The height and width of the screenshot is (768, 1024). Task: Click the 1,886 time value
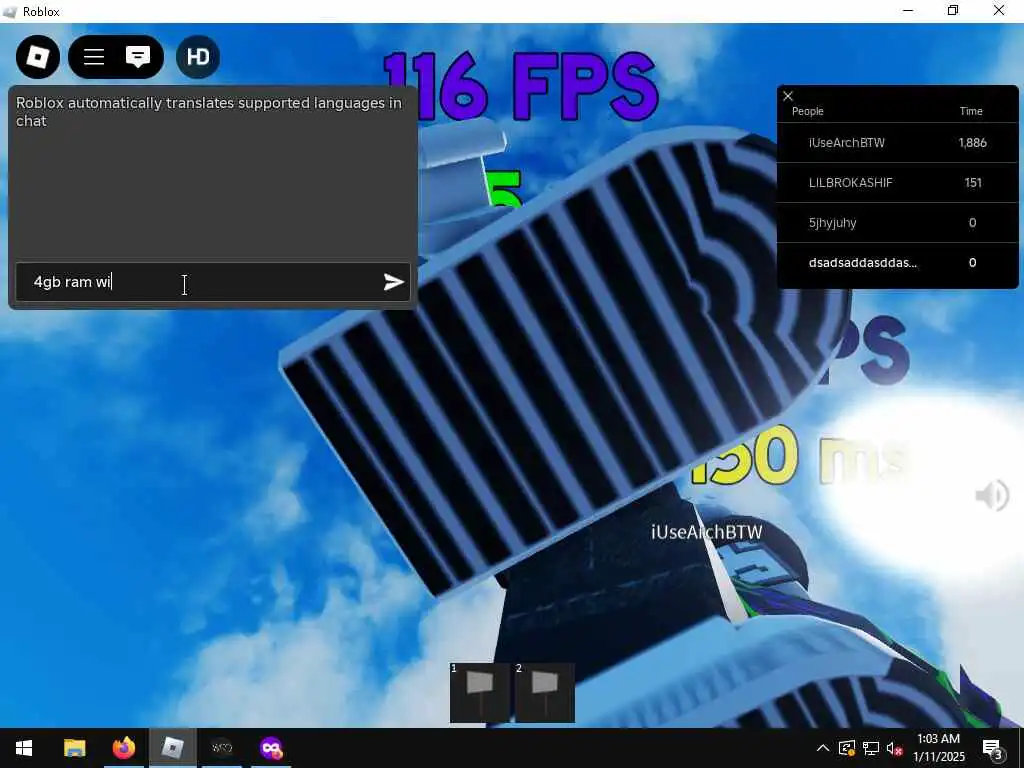pyautogui.click(x=972, y=142)
